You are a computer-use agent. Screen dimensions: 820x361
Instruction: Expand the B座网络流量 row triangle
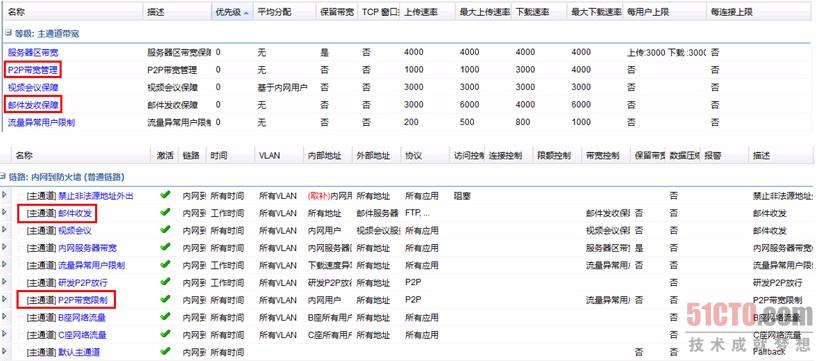[4, 317]
